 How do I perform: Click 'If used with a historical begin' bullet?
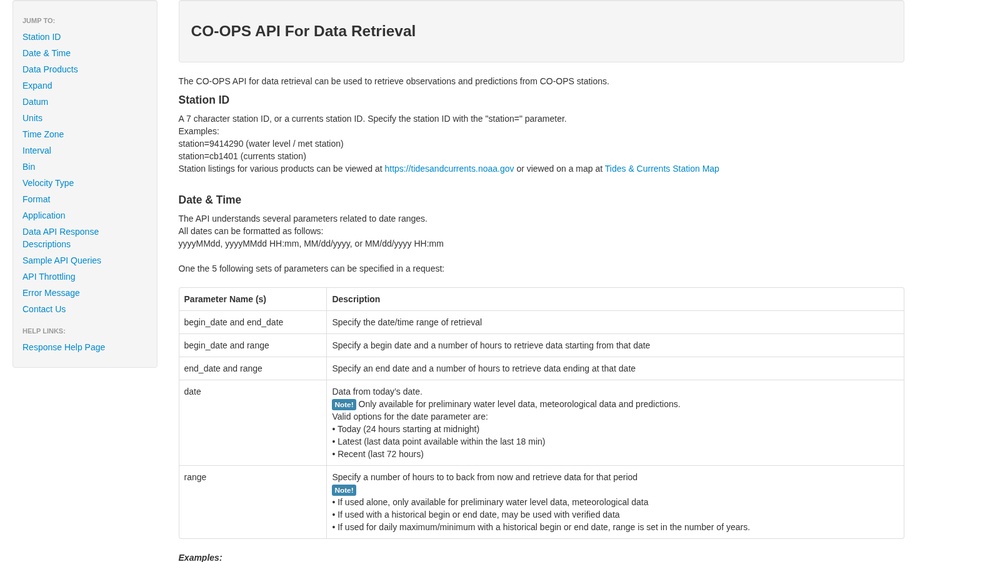(x=478, y=515)
